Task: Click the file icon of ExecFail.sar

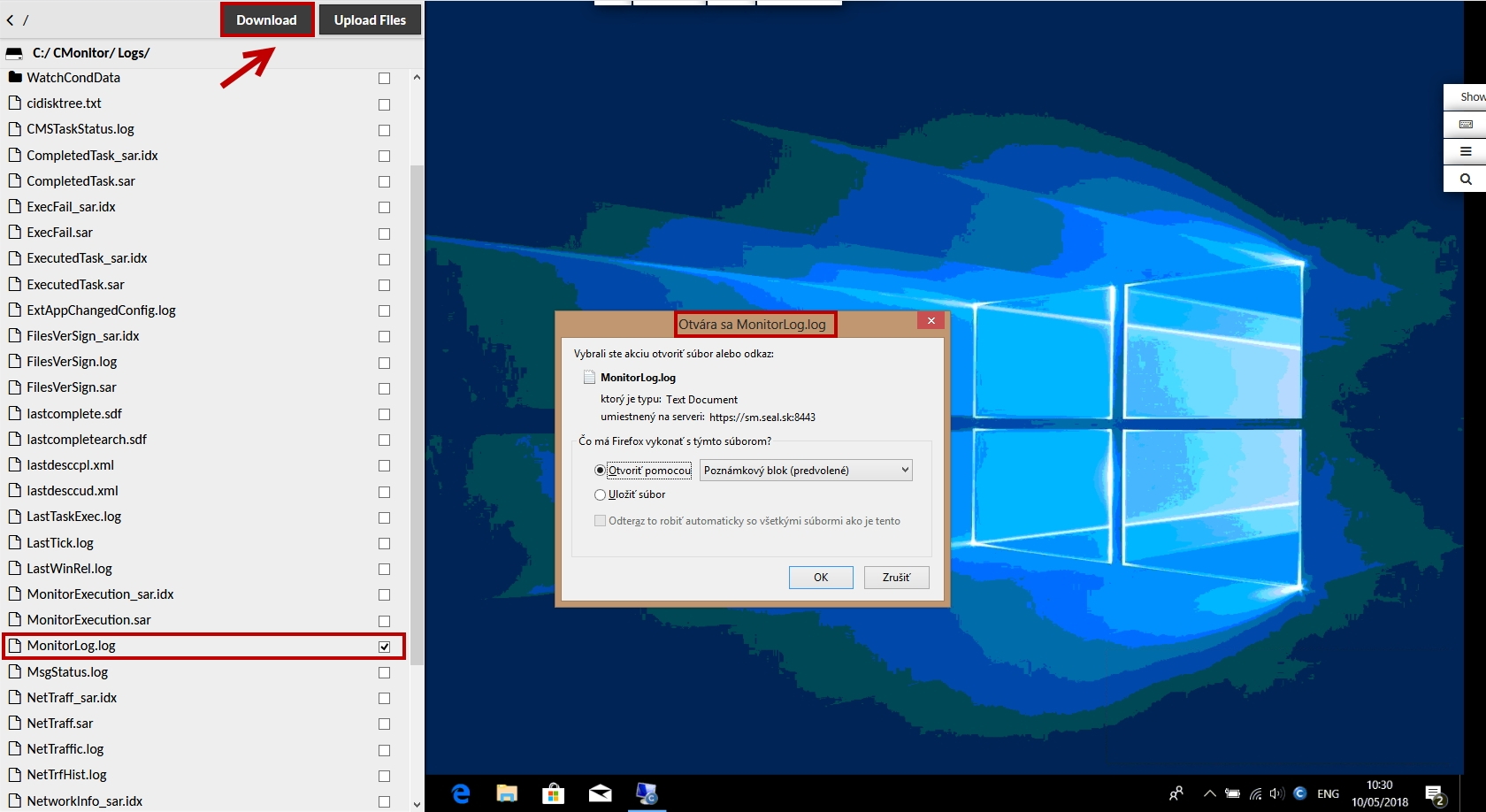Action: 14,232
